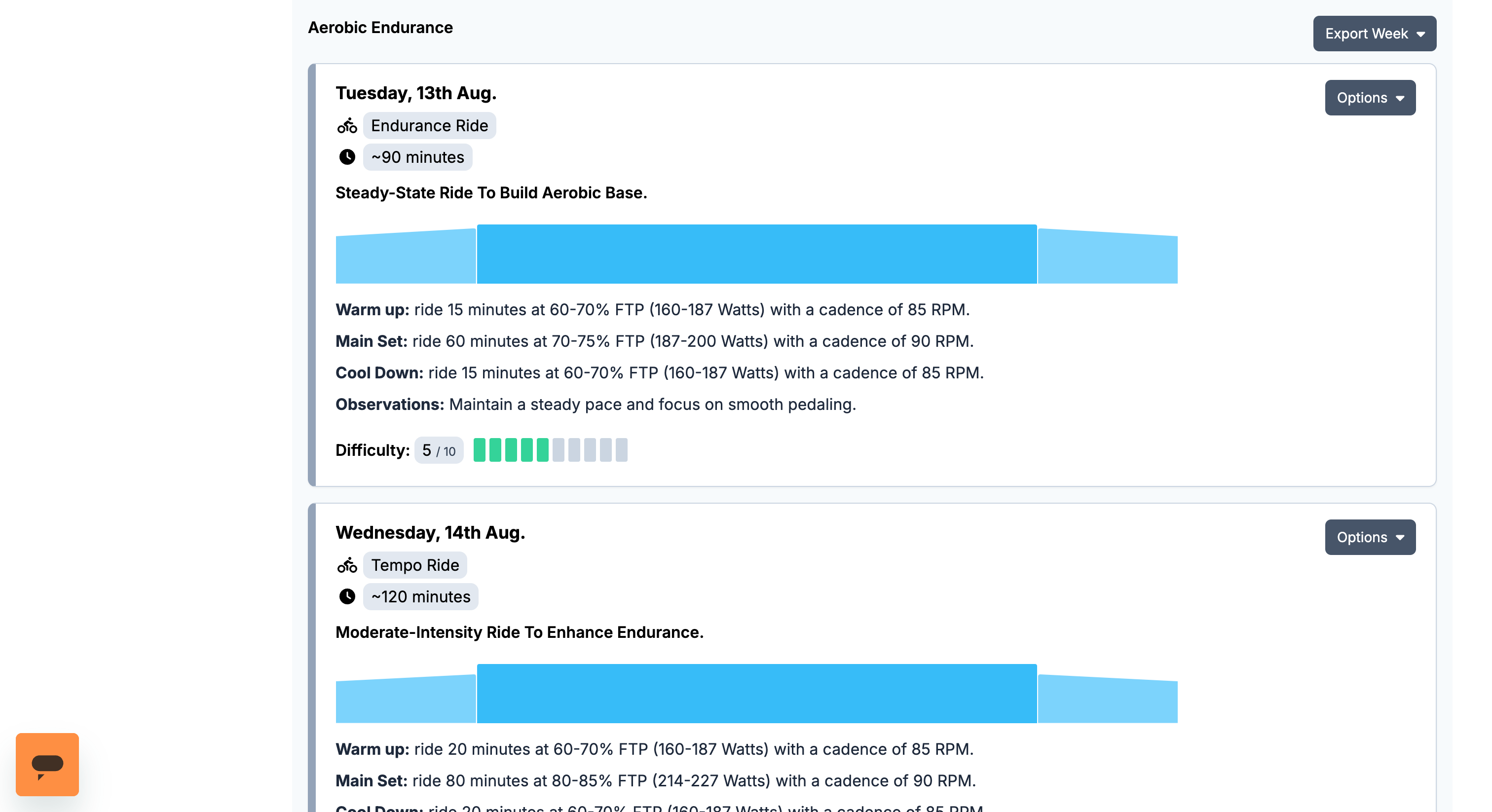1492x812 pixels.
Task: Click the Tempo Ride tag
Action: tap(415, 565)
